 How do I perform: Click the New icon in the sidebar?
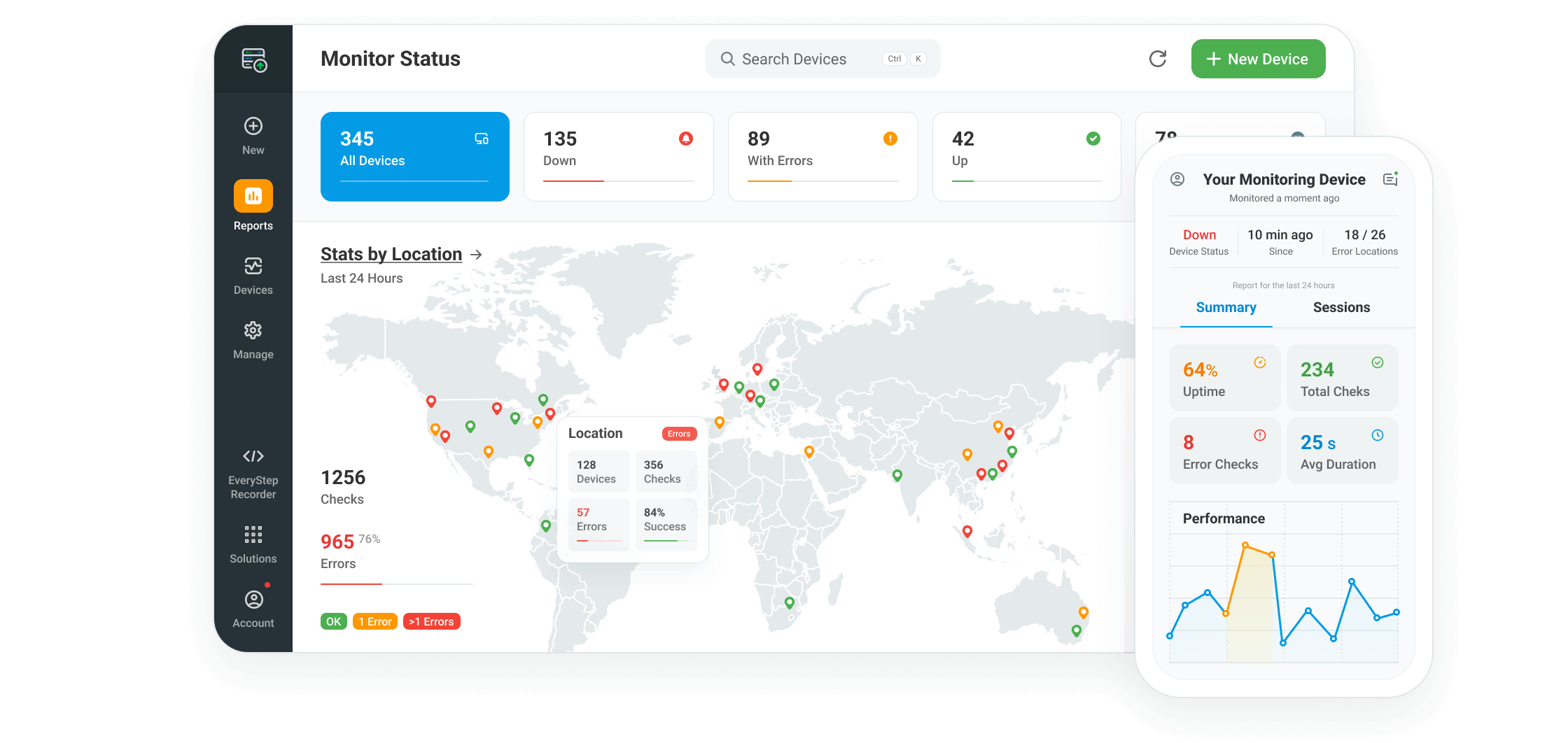click(253, 127)
